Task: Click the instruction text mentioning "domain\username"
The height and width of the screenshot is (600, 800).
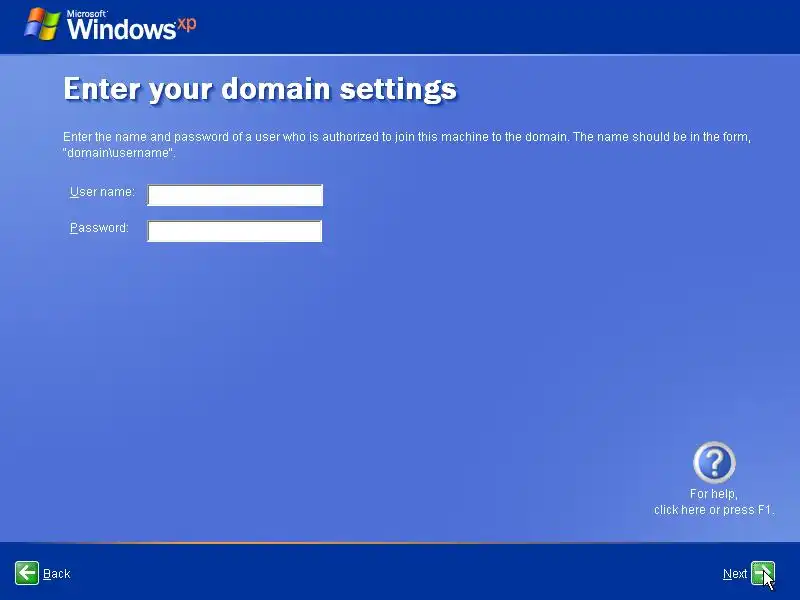Action: pyautogui.click(x=119, y=153)
